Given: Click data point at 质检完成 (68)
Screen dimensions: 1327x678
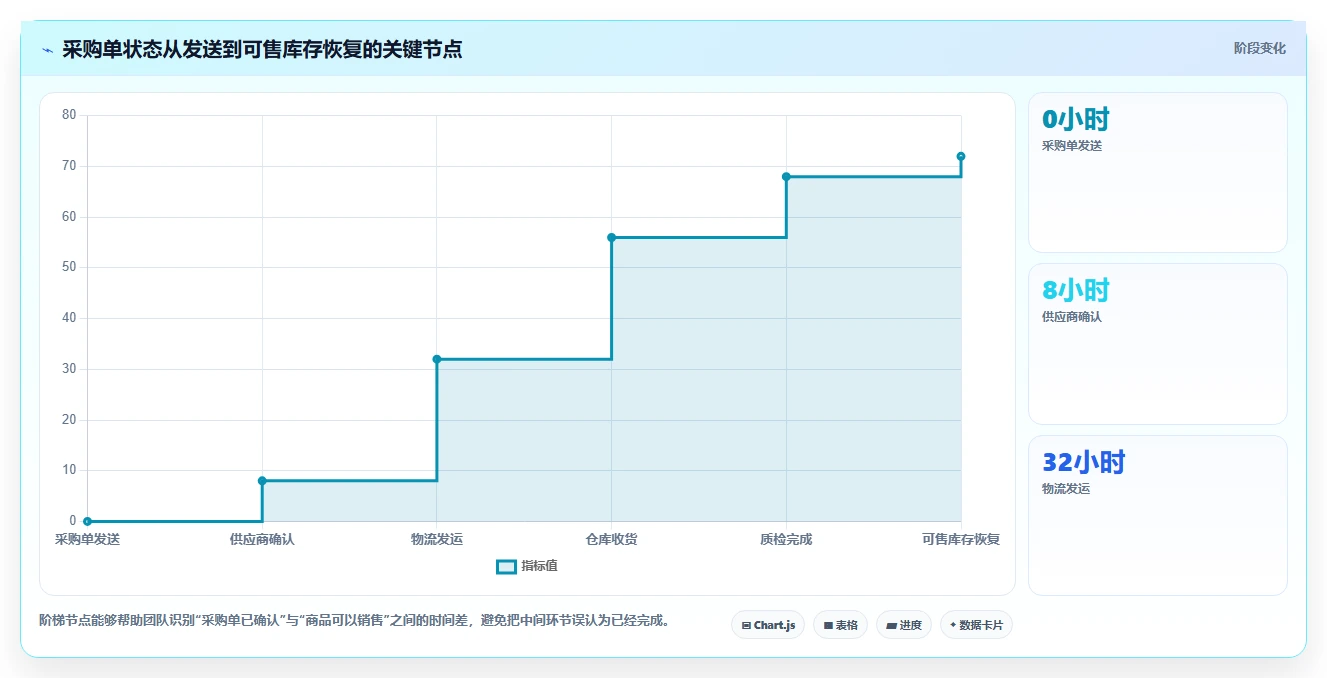Looking at the screenshot, I should (x=786, y=176).
